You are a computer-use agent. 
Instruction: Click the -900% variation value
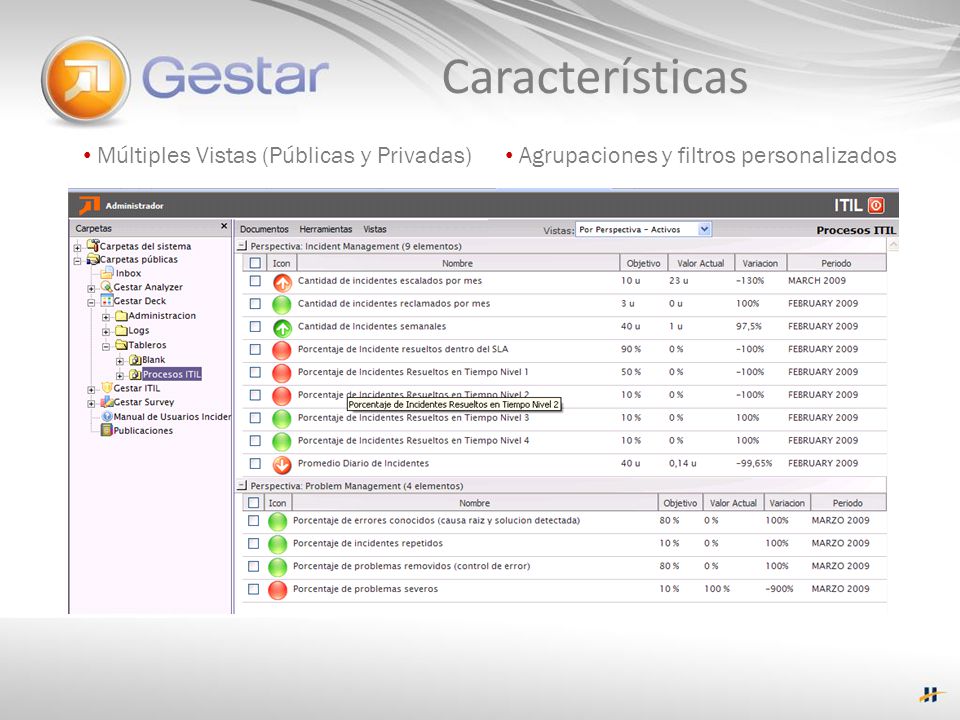pos(779,588)
